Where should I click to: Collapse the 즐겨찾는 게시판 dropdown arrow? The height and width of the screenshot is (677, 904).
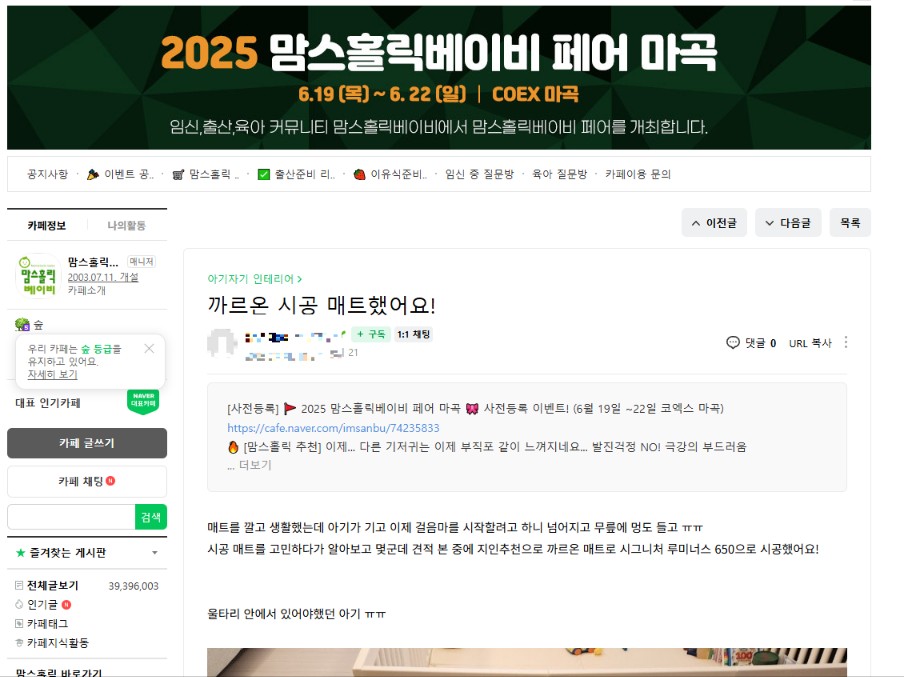click(155, 552)
